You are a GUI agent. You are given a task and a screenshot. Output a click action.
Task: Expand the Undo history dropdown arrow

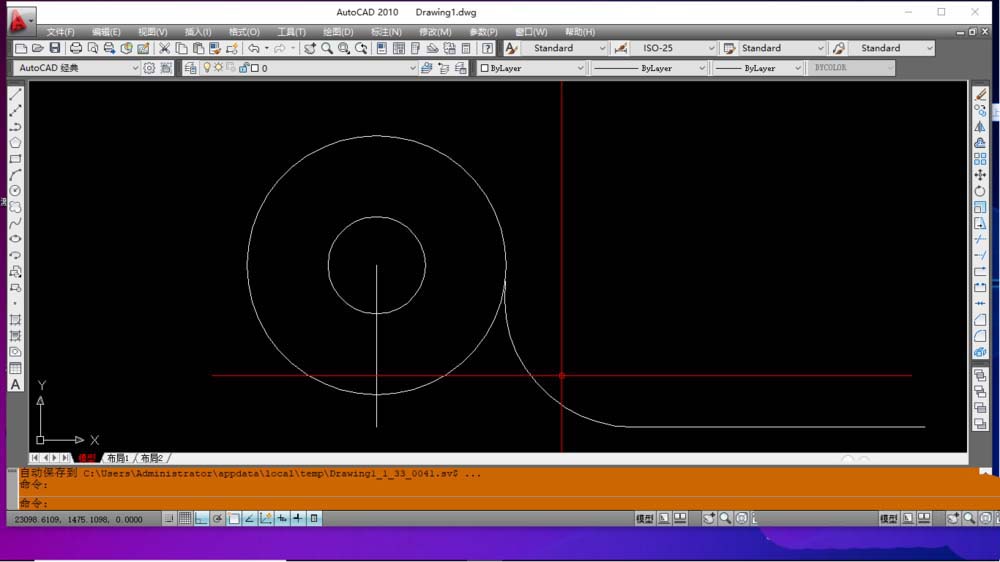pyautogui.click(x=267, y=48)
